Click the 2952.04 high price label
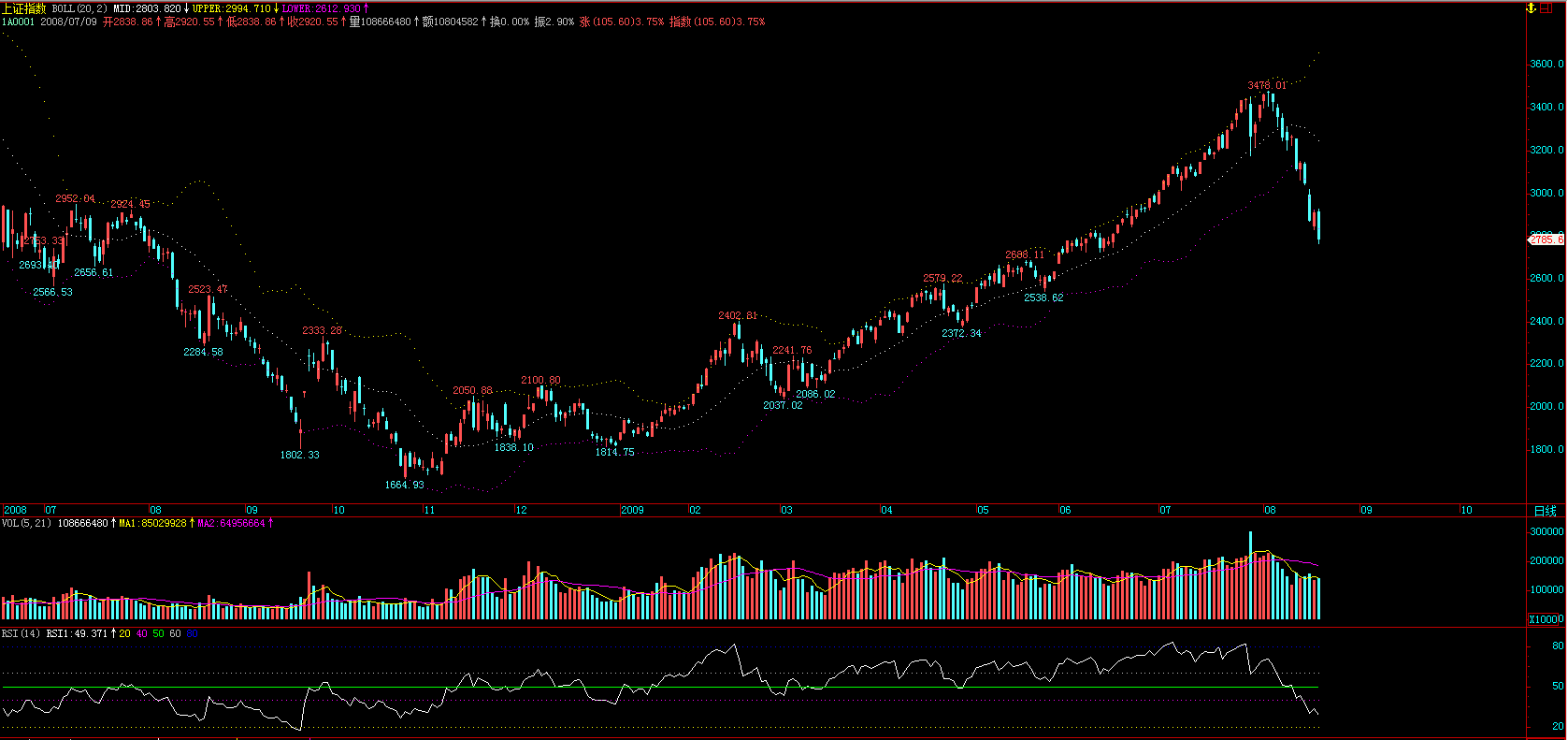This screenshot has width=1568, height=740. 75,199
